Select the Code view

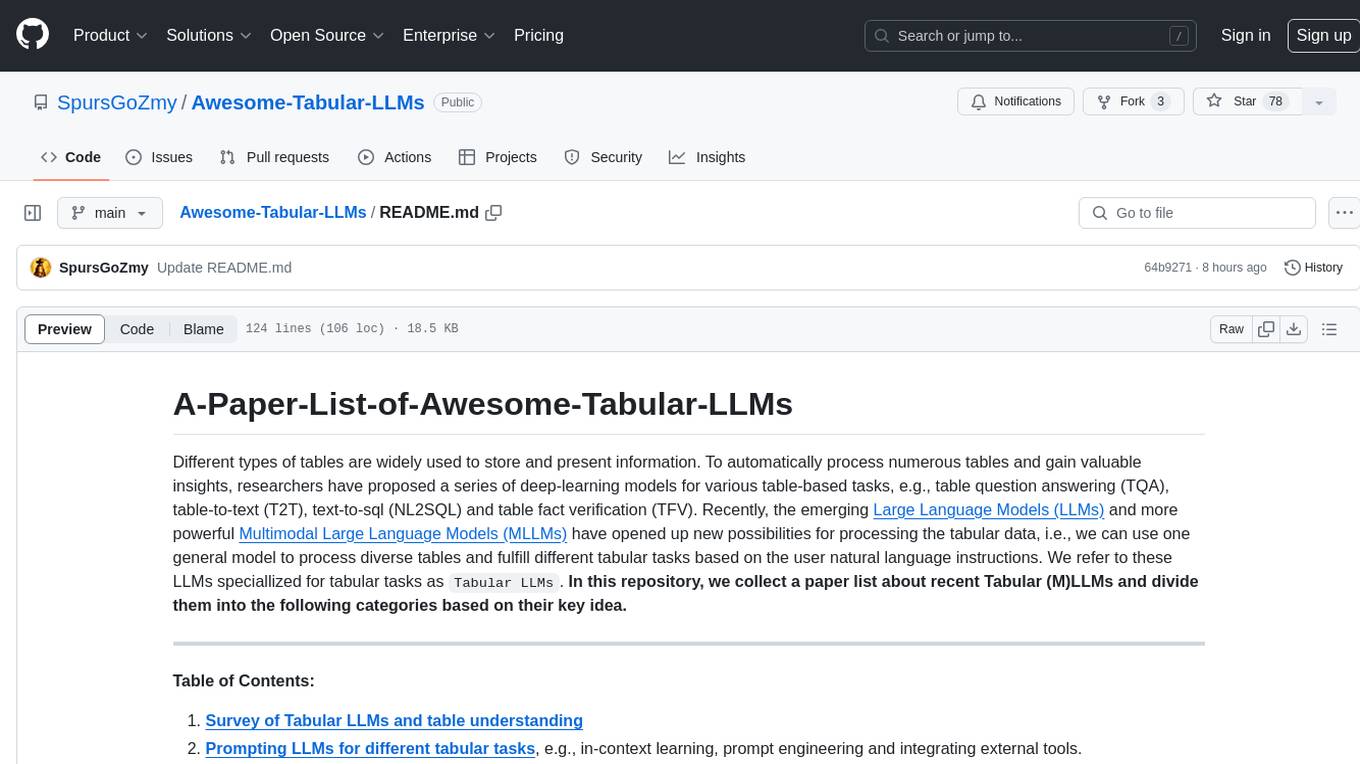click(137, 329)
